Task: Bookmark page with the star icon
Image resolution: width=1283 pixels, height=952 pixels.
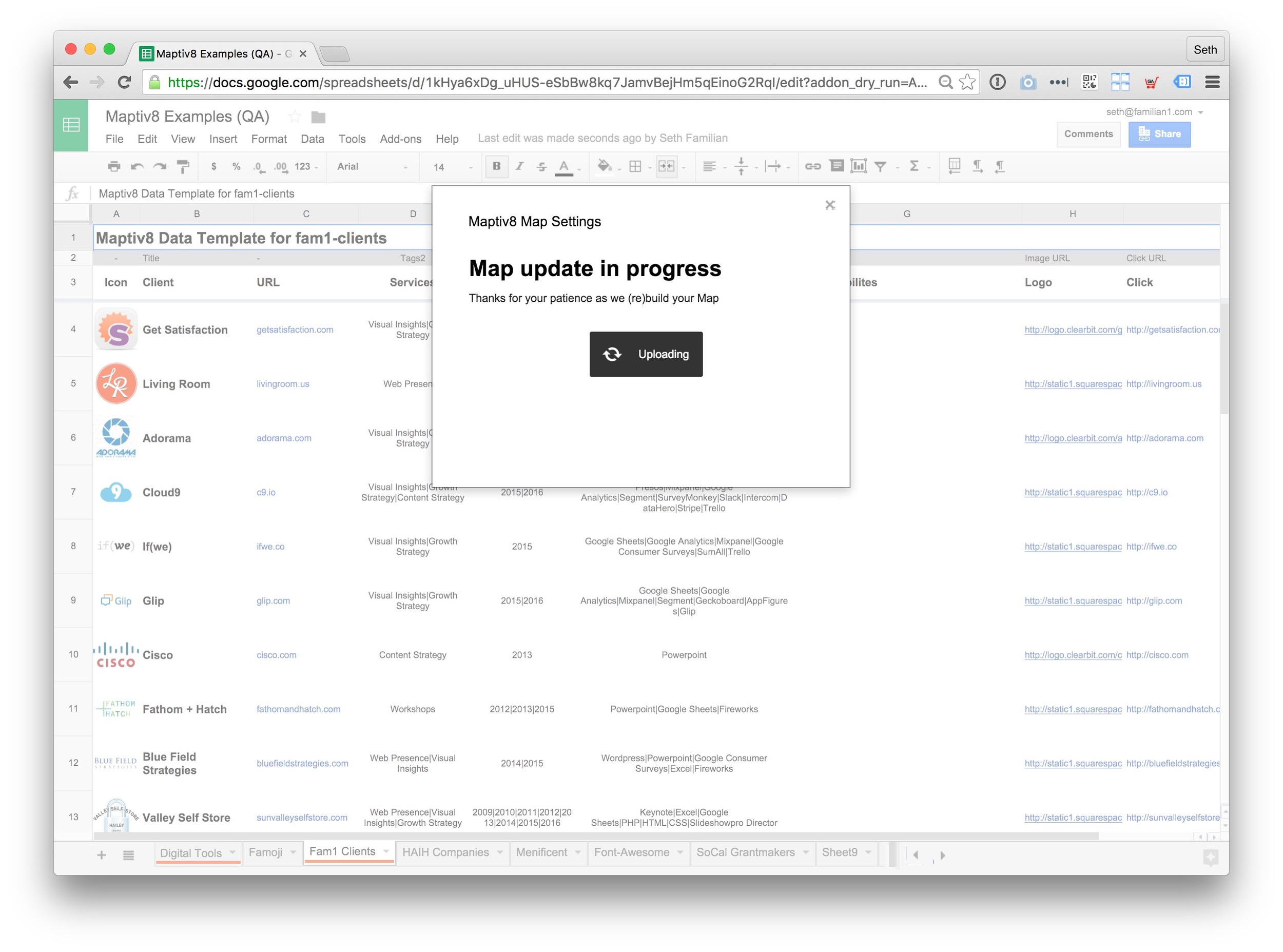Action: 967,83
